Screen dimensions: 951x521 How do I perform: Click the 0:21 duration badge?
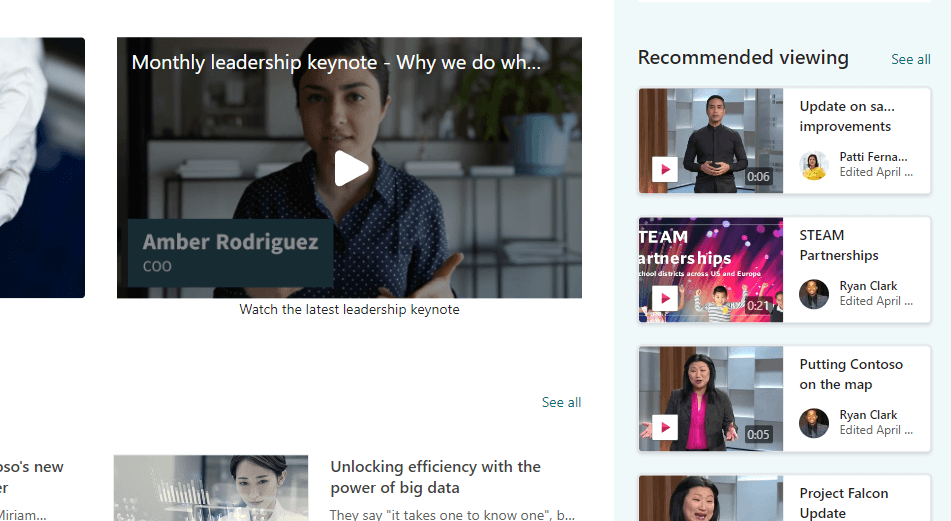point(758,306)
